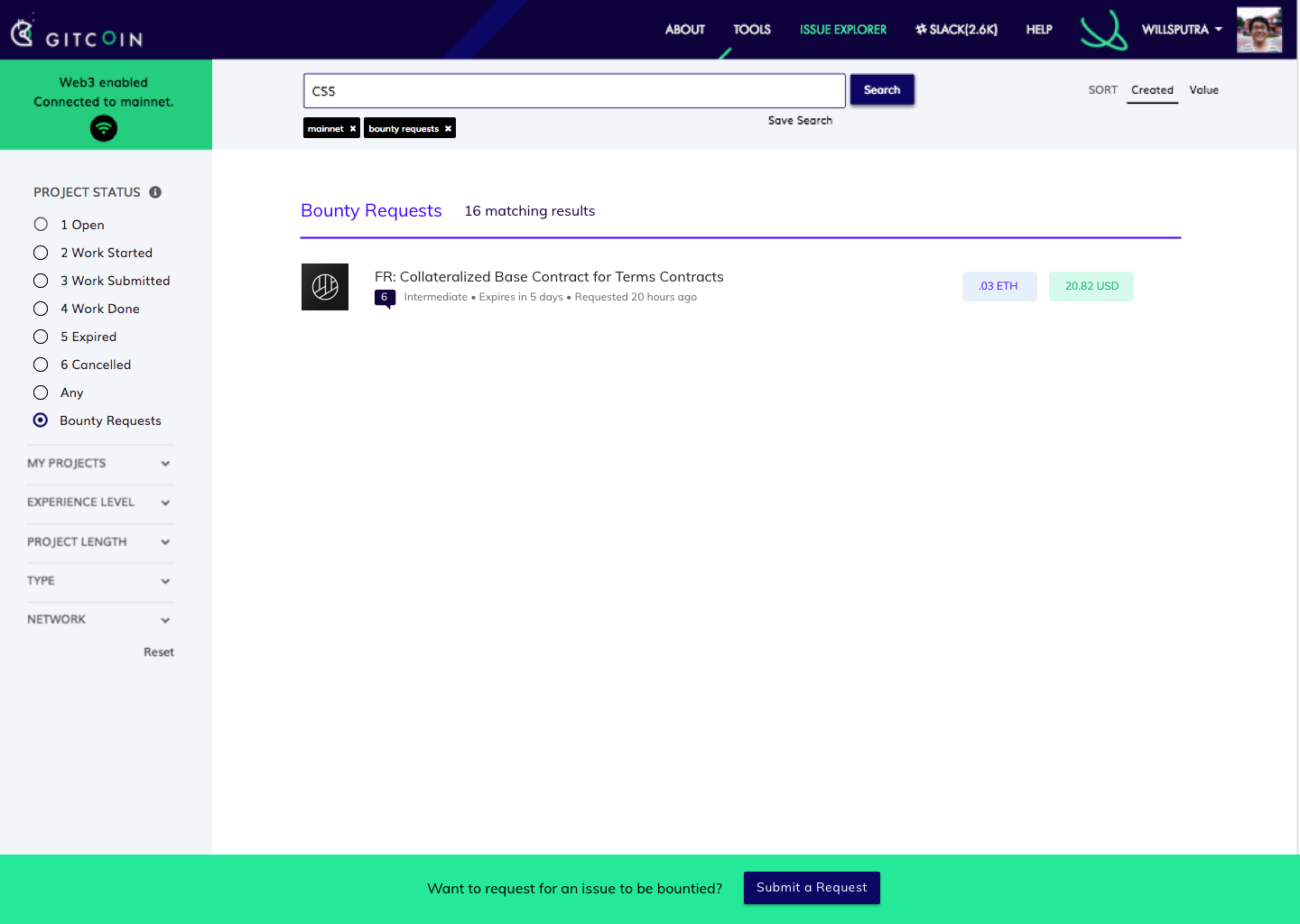Open the WILLSPUTRA user dropdown

click(1182, 30)
